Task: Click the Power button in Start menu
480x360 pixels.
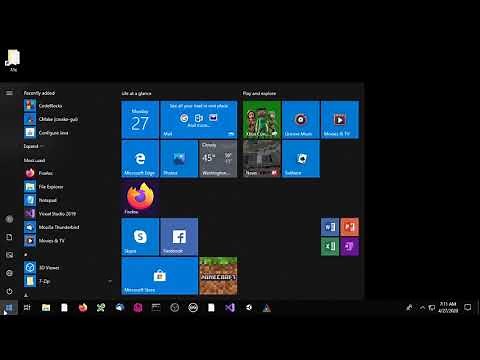Action: pos(9,291)
